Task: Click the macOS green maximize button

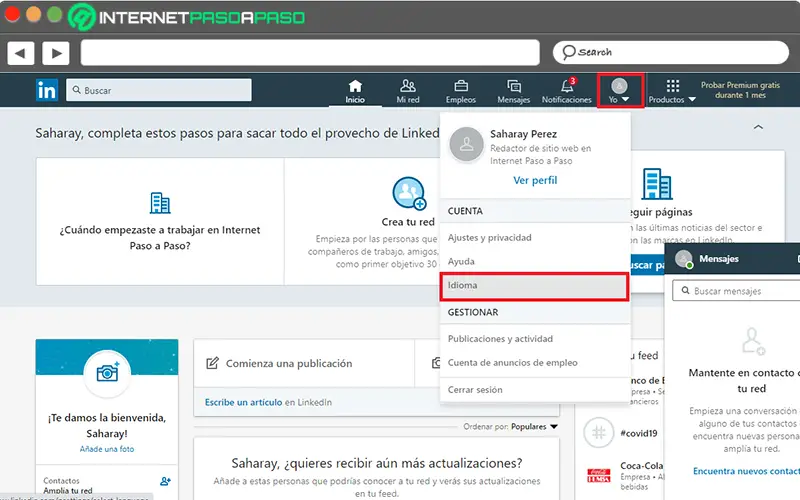Action: coord(55,14)
